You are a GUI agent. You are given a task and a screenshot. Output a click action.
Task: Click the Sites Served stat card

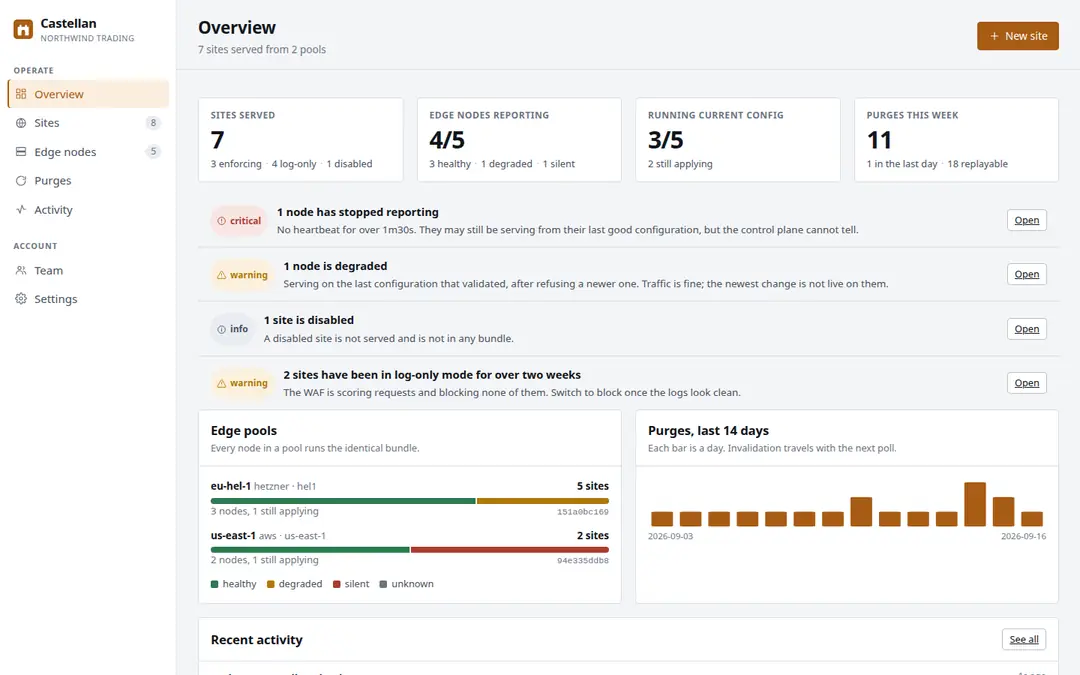301,140
